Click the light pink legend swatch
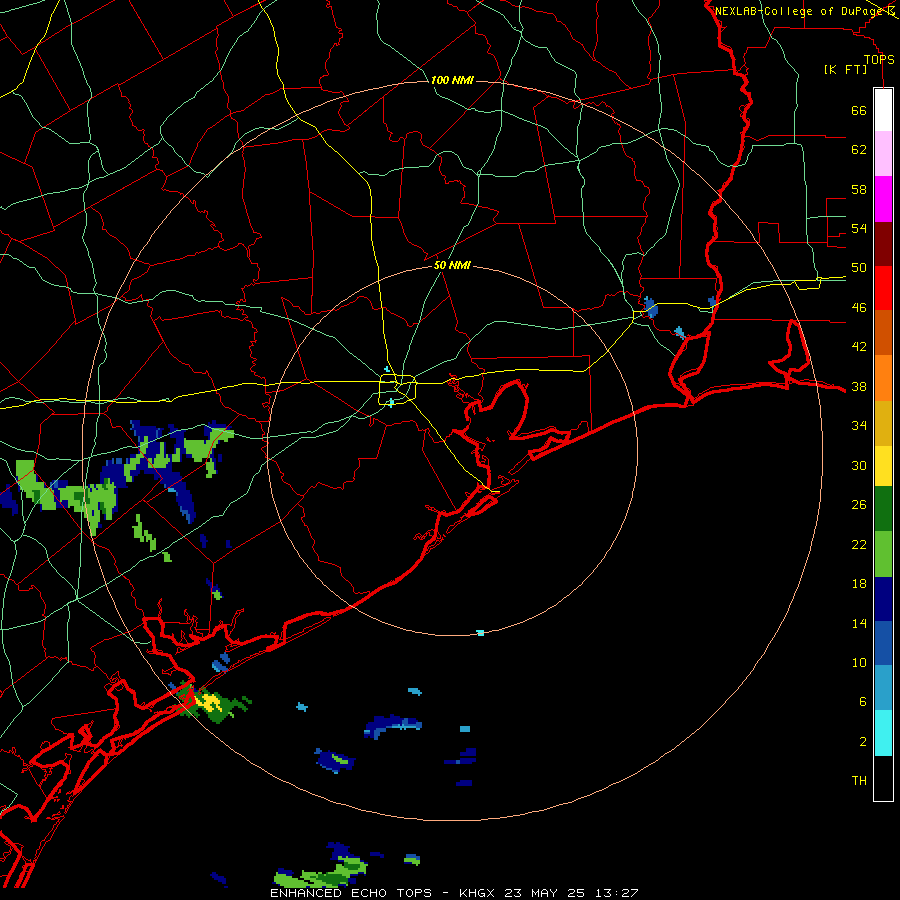The width and height of the screenshot is (900, 900). (883, 154)
